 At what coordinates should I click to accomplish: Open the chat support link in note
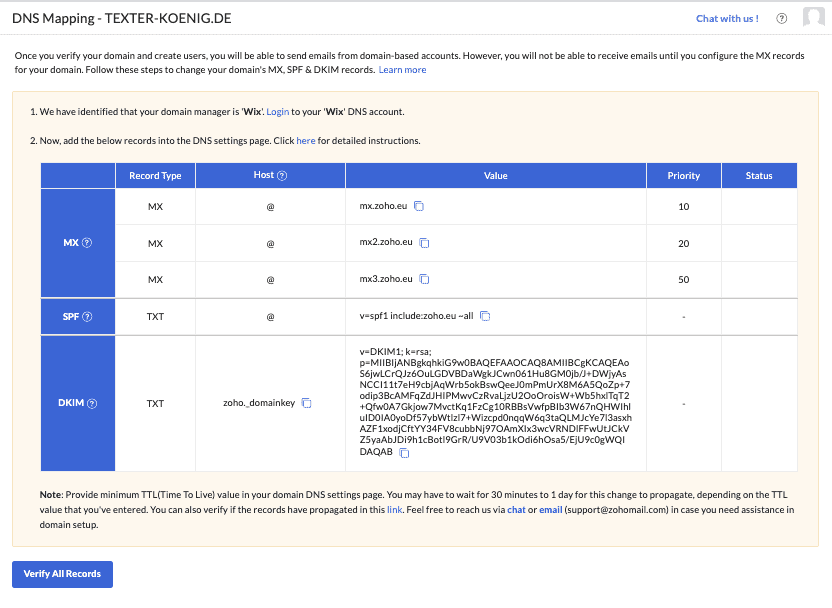tap(516, 510)
